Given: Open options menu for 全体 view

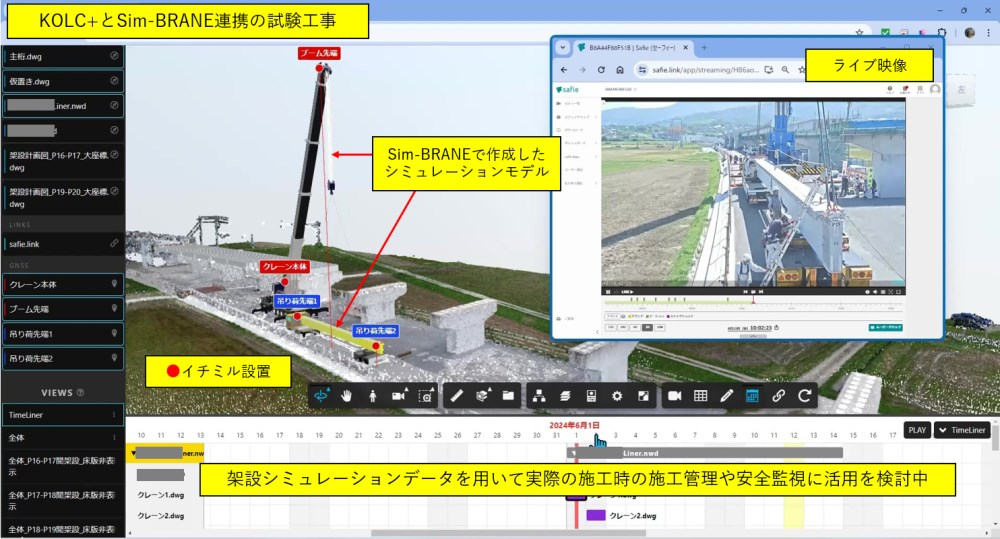Looking at the screenshot, I should tap(114, 438).
